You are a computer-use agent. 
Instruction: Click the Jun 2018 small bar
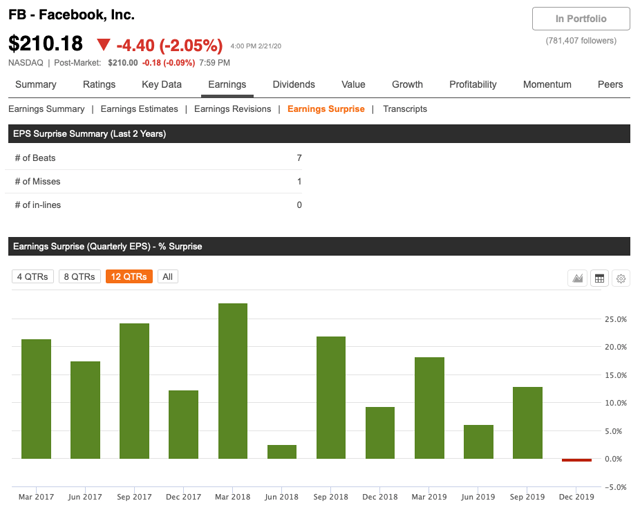(282, 452)
